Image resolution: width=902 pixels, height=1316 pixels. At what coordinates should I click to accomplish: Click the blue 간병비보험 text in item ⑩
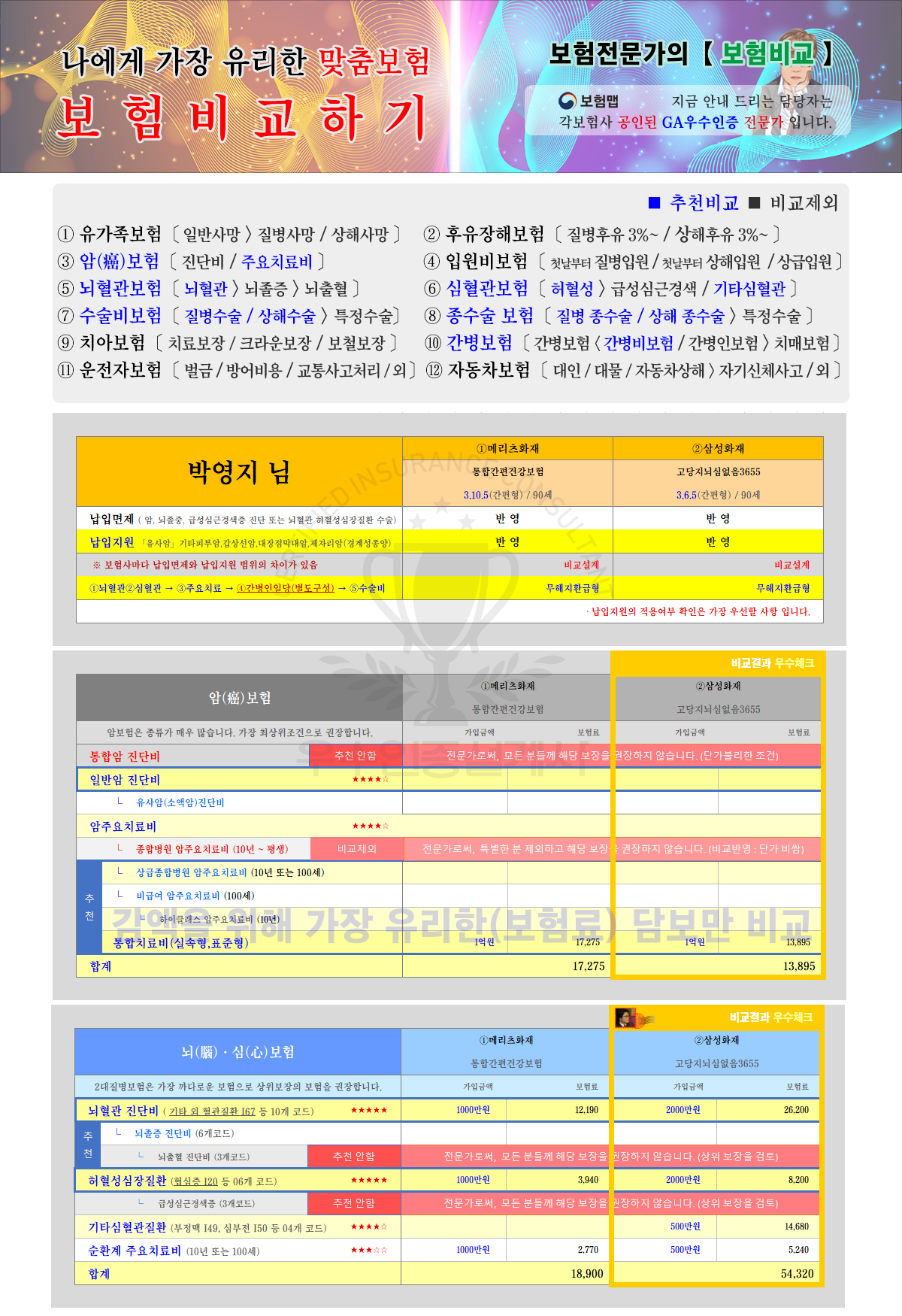[x=639, y=344]
